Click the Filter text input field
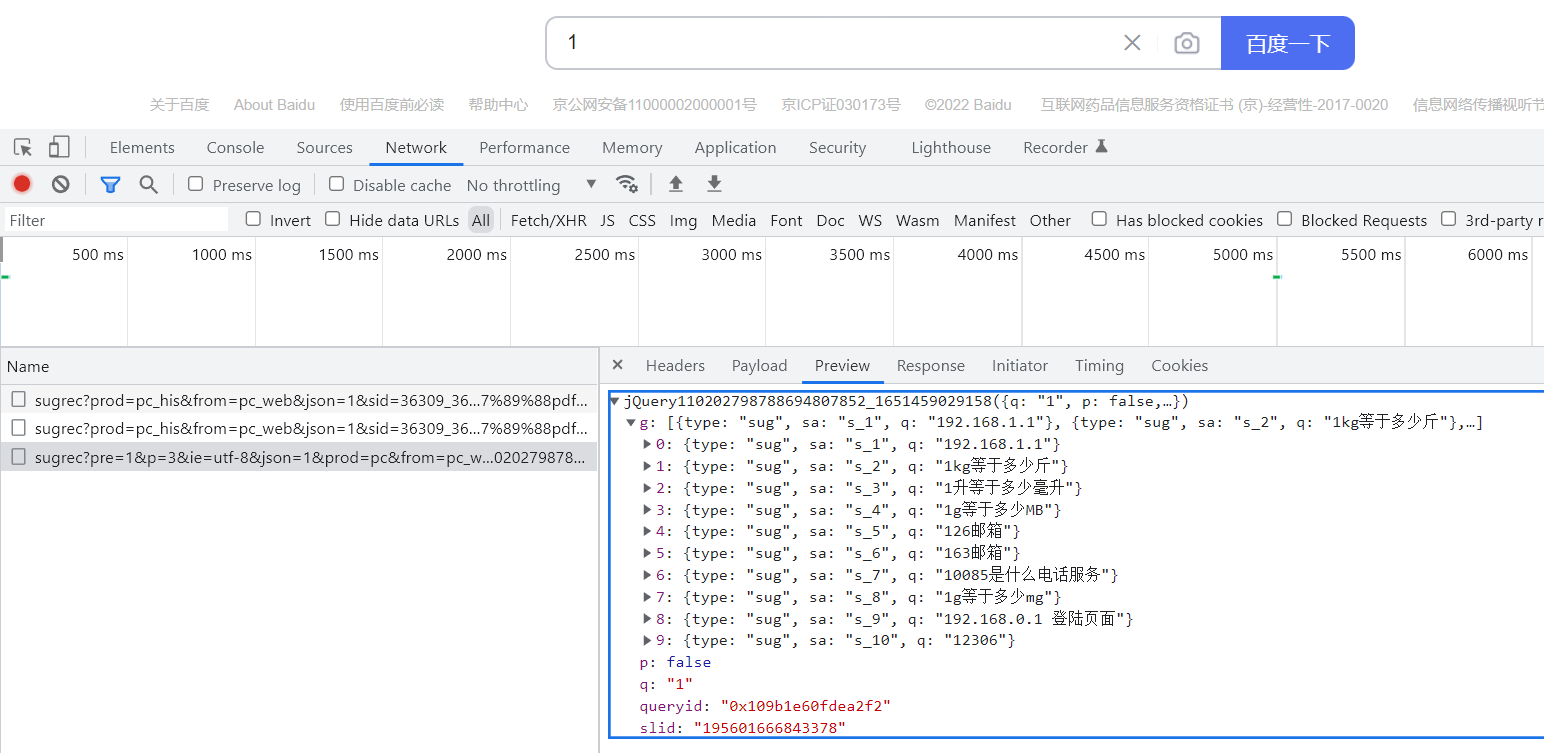The image size is (1544, 753). pos(115,220)
